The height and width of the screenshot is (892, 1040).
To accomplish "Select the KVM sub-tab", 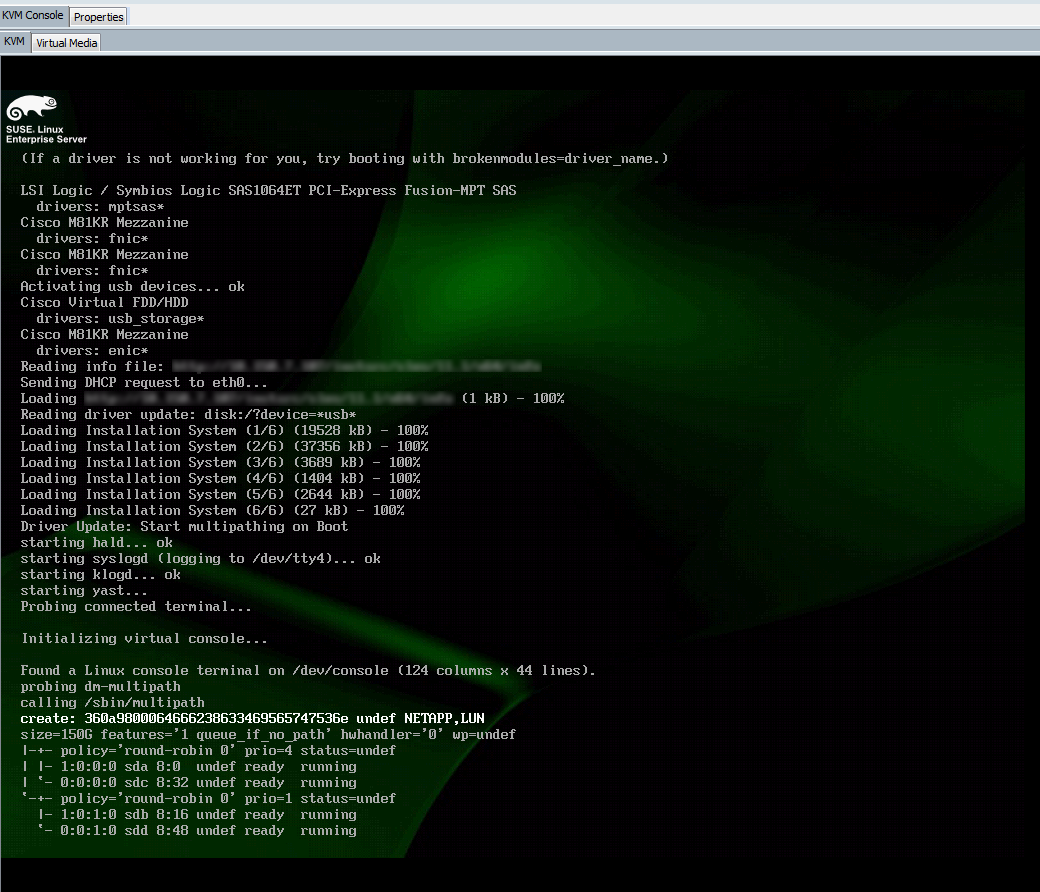I will [x=14, y=42].
